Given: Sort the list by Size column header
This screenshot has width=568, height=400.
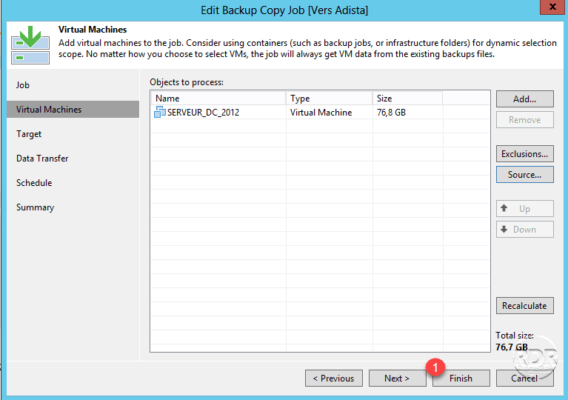Looking at the screenshot, I should [x=408, y=99].
